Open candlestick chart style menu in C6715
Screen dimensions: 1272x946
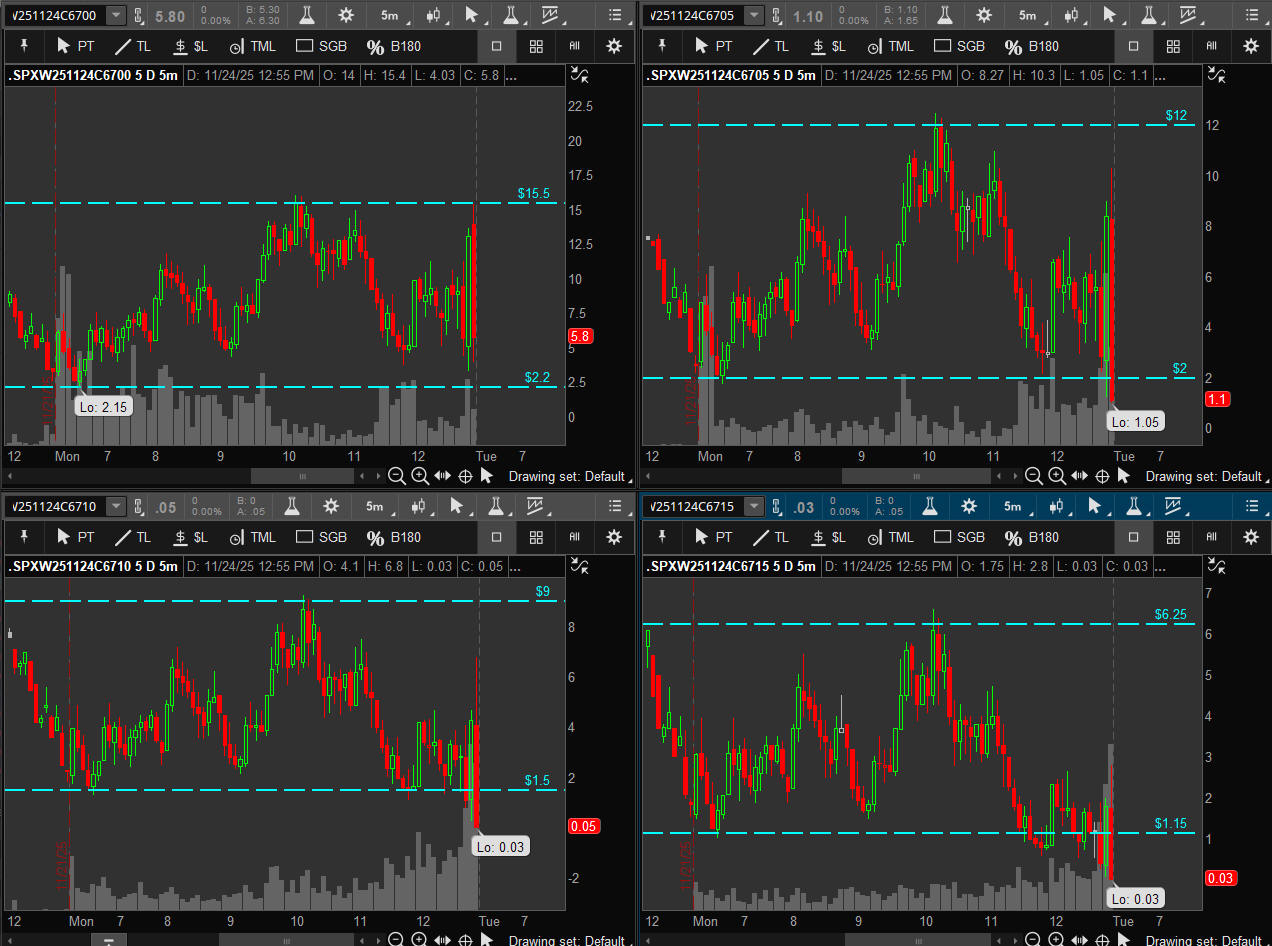click(1069, 506)
